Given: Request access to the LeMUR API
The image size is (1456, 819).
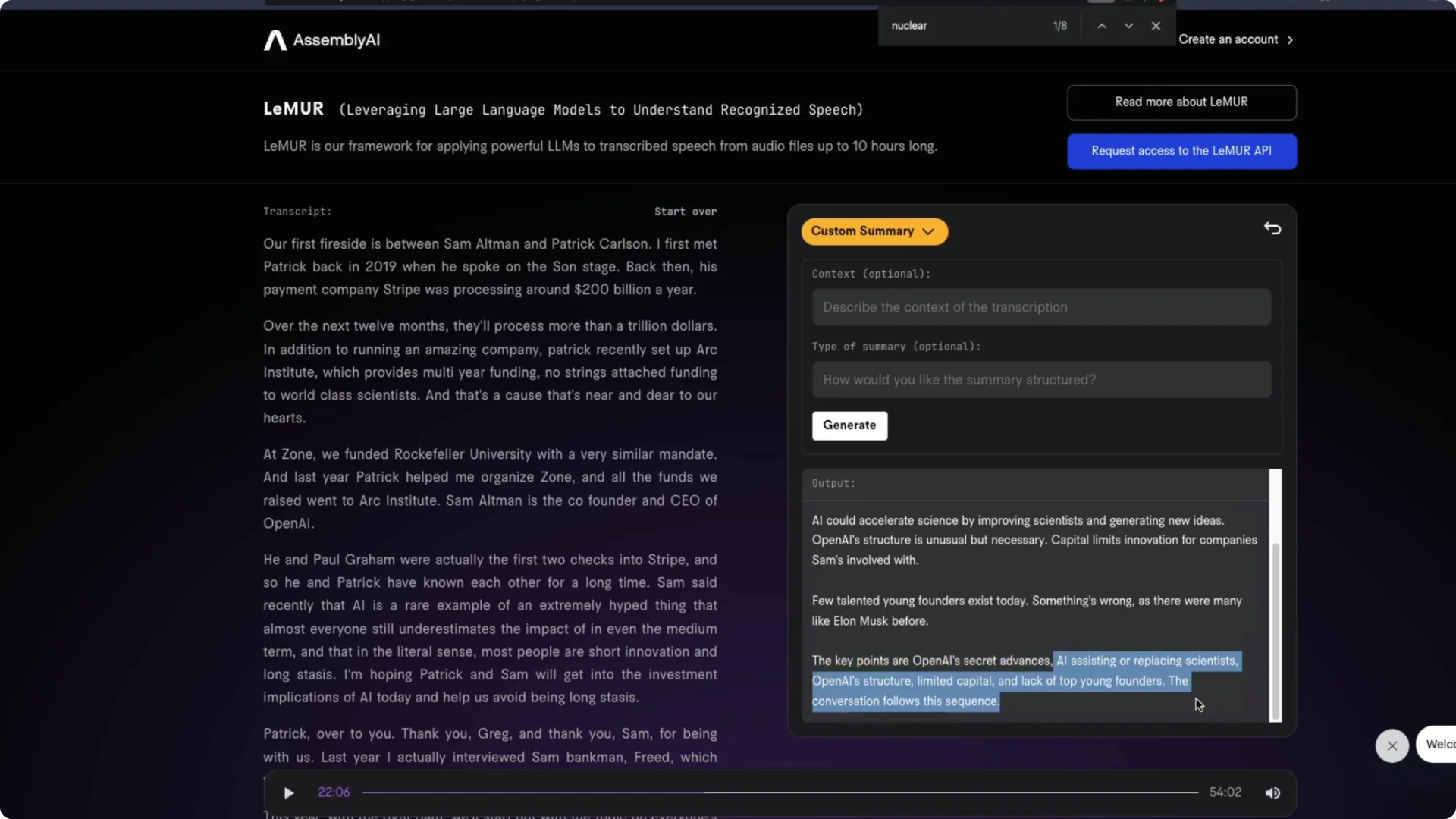Looking at the screenshot, I should coord(1181,151).
